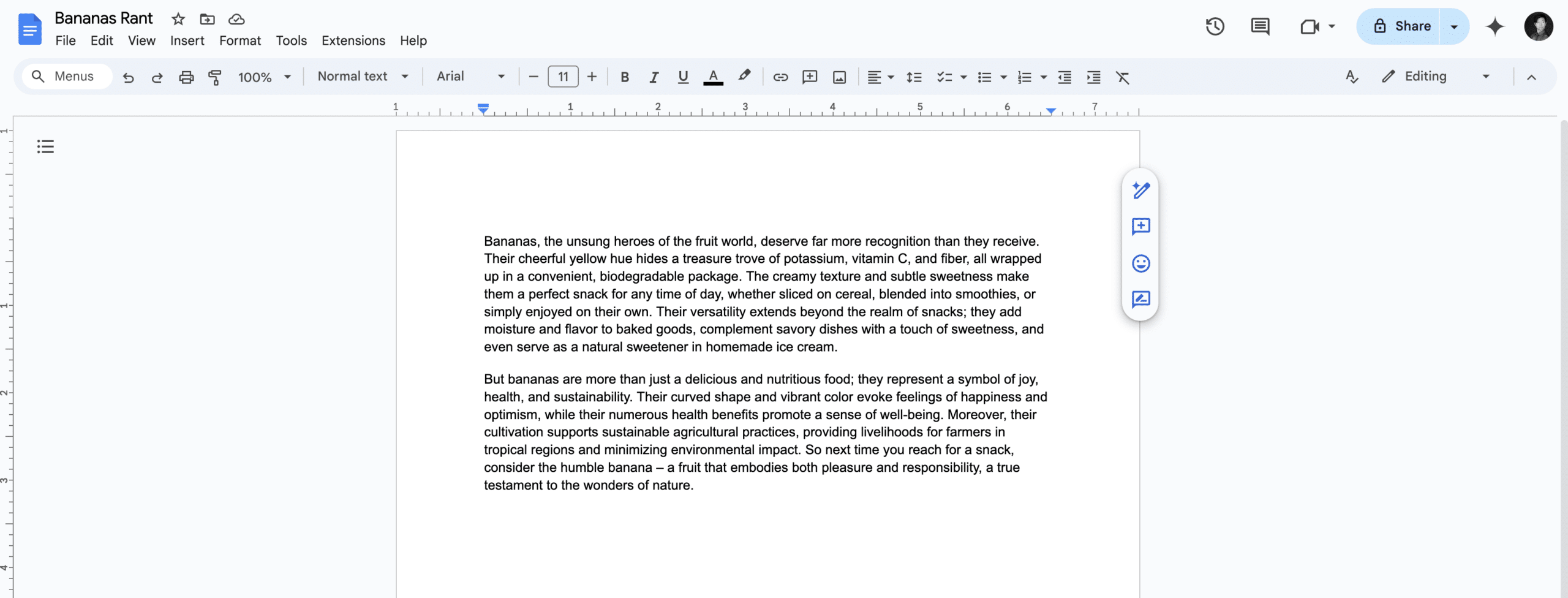The height and width of the screenshot is (598, 1568).
Task: Open the comments history icon
Action: [1260, 26]
